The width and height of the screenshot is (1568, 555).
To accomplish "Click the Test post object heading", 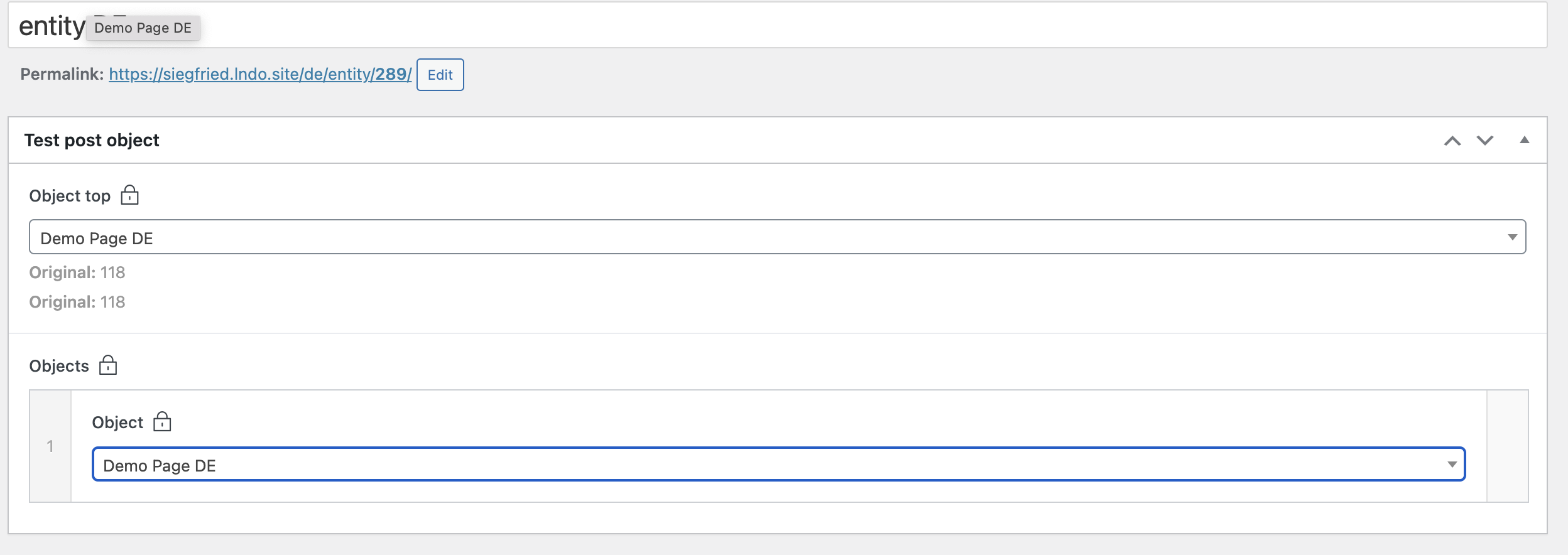I will (92, 140).
